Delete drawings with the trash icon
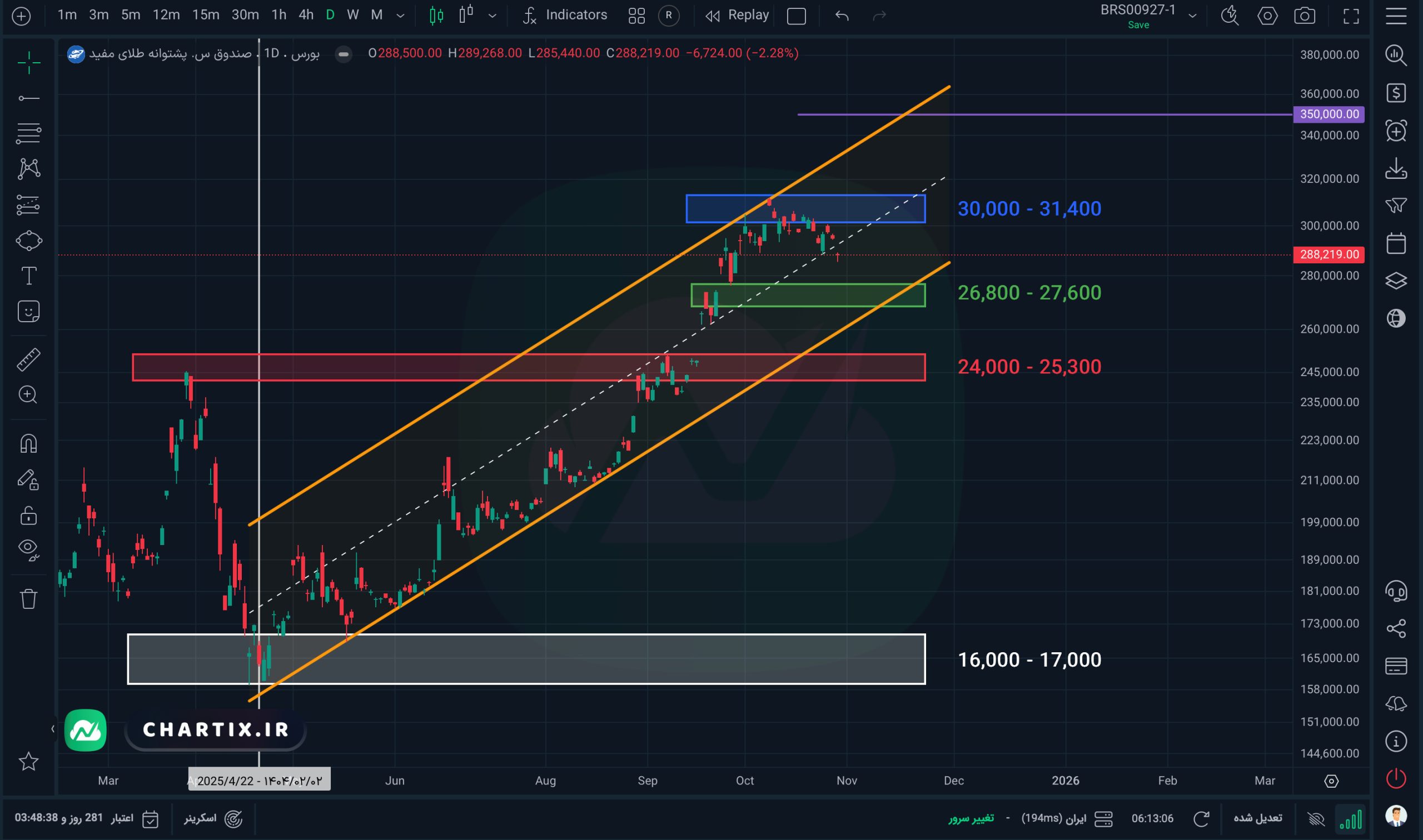 click(x=28, y=599)
